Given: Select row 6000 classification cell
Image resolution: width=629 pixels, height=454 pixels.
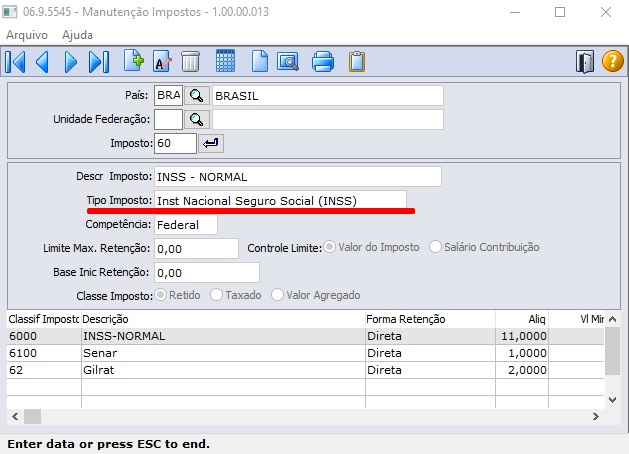Looking at the screenshot, I should click(x=44, y=336).
